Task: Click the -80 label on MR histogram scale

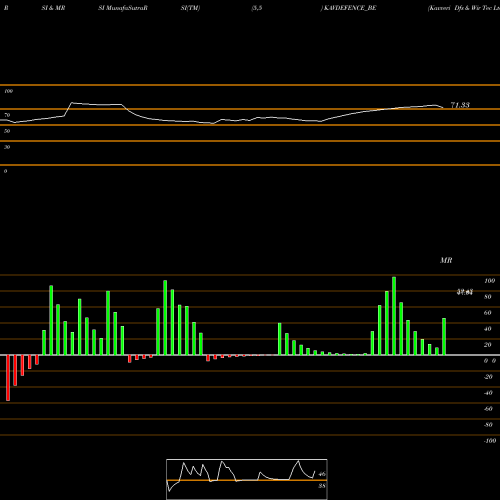Action: [x=488, y=425]
